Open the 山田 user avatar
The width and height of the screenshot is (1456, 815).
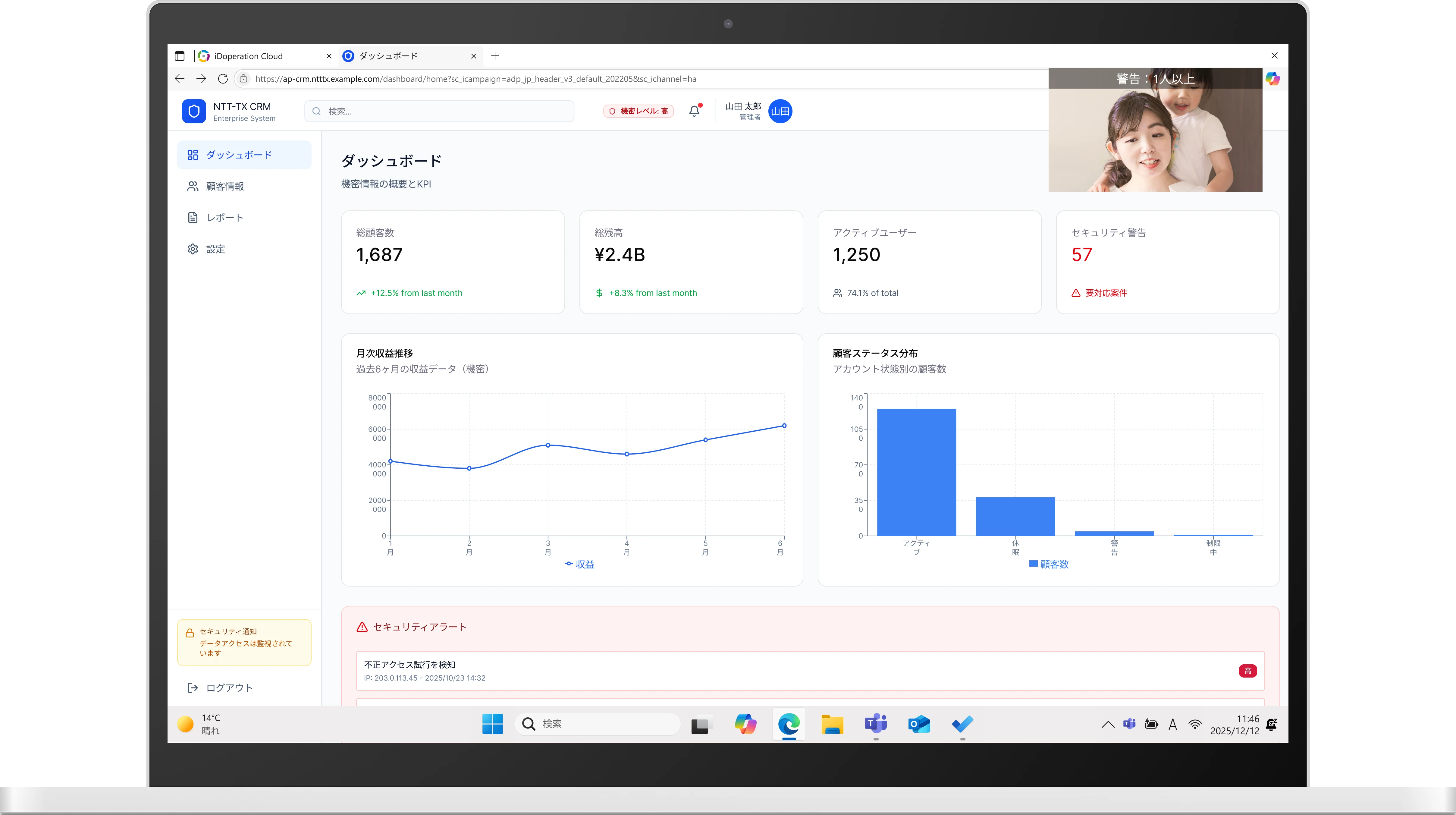pyautogui.click(x=780, y=111)
